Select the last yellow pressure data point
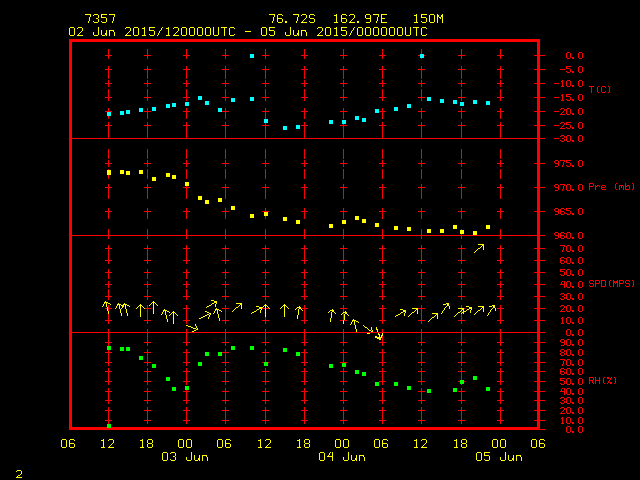This screenshot has width=640, height=480. [x=488, y=227]
